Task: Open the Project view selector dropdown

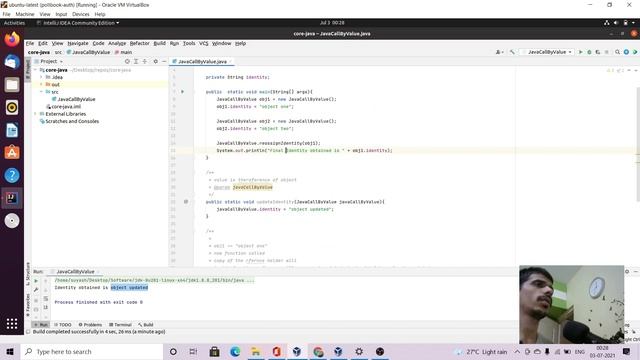Action: 52,61
